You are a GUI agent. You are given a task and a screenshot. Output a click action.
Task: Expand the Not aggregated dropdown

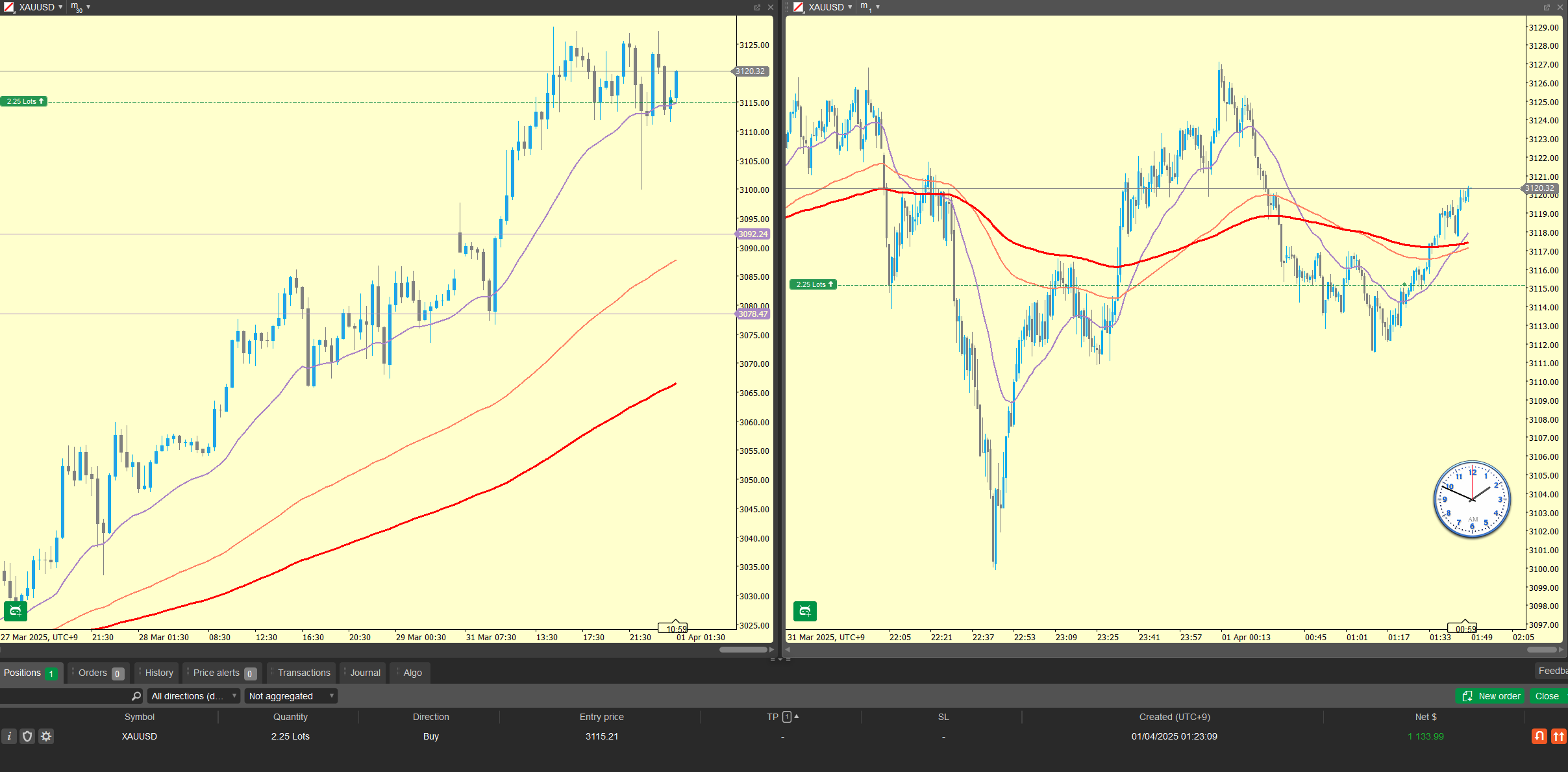[x=291, y=696]
